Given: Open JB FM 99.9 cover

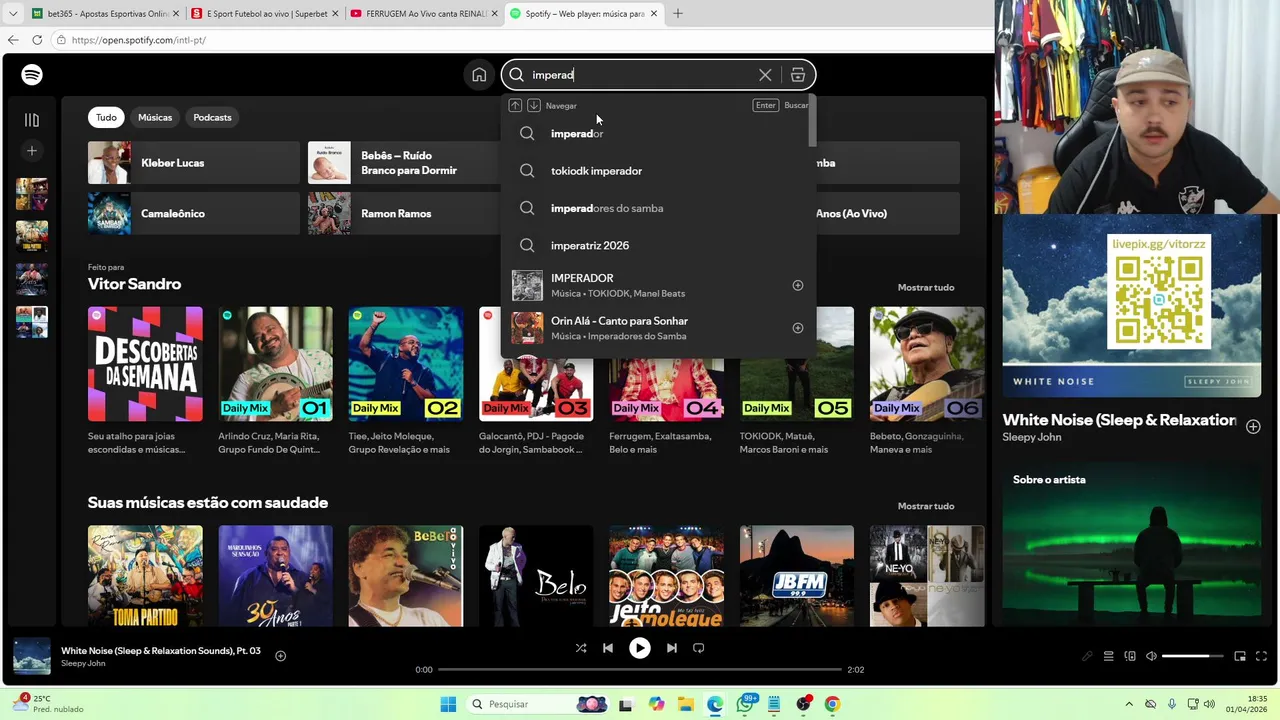Looking at the screenshot, I should 797,576.
